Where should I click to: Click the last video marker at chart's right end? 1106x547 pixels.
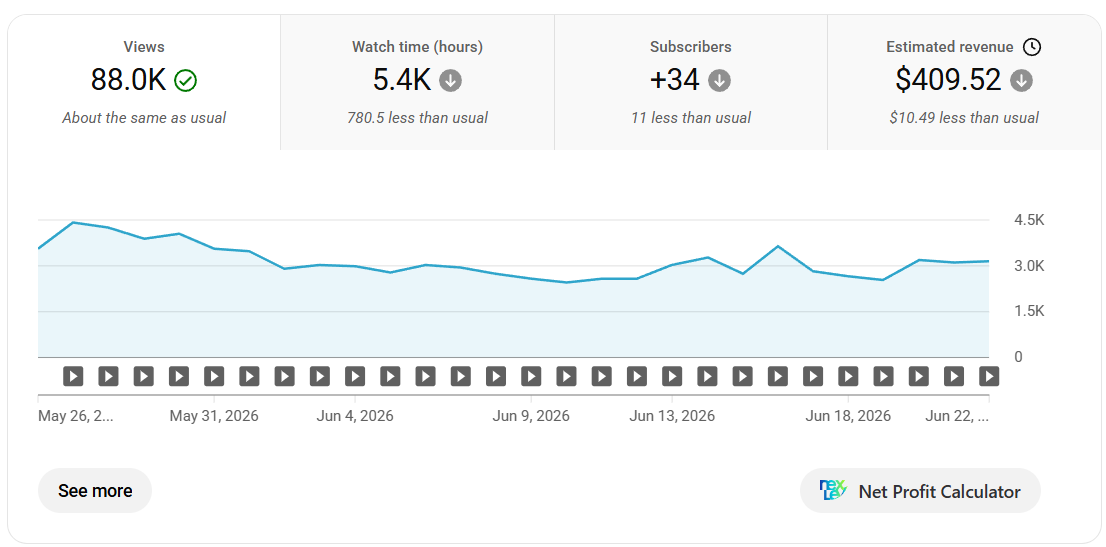989,376
